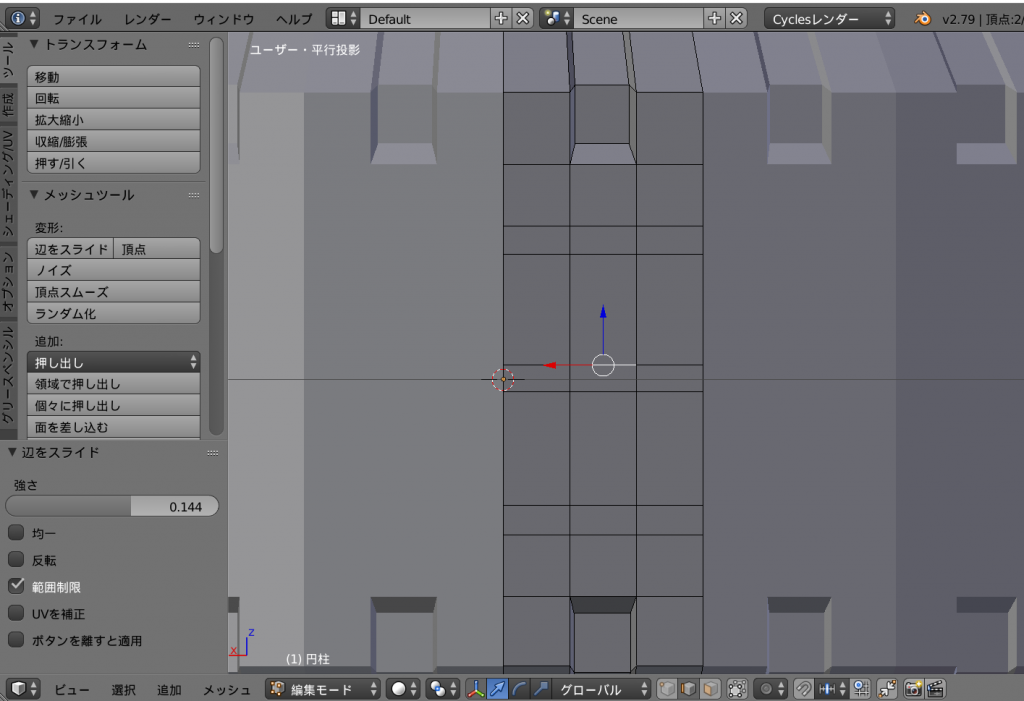
Task: Switch to vertex select mode
Action: (x=667, y=689)
